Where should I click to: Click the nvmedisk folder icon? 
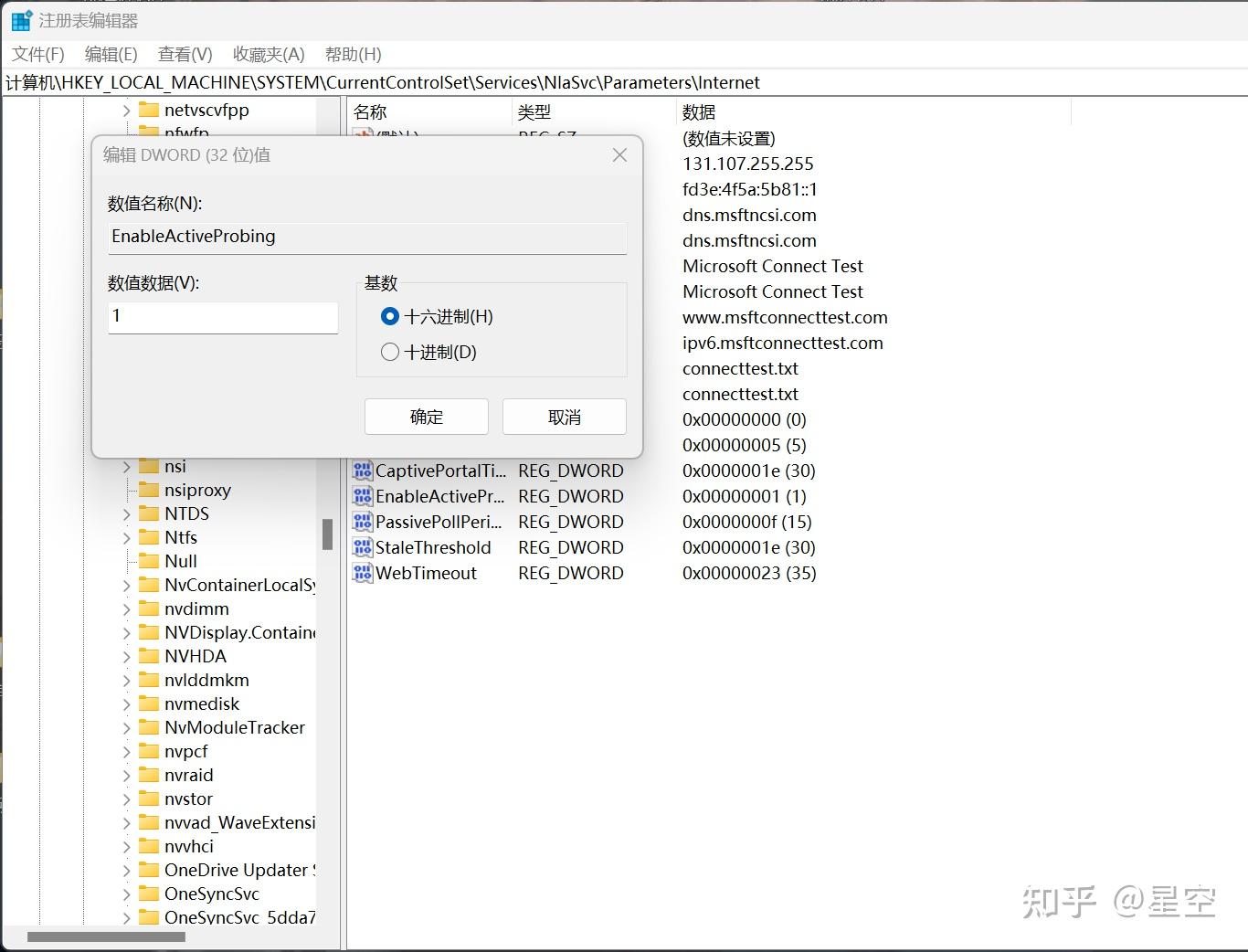pyautogui.click(x=149, y=703)
